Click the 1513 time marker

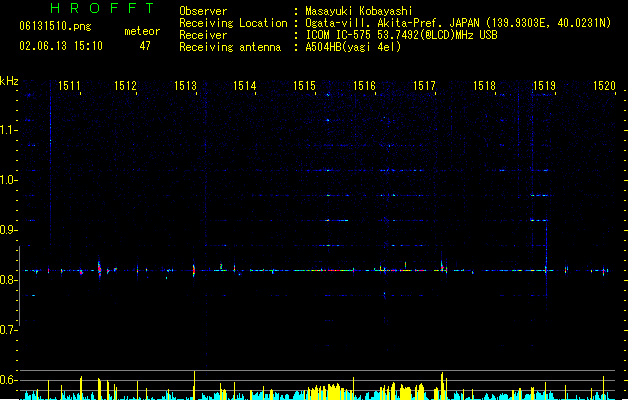[x=185, y=86]
